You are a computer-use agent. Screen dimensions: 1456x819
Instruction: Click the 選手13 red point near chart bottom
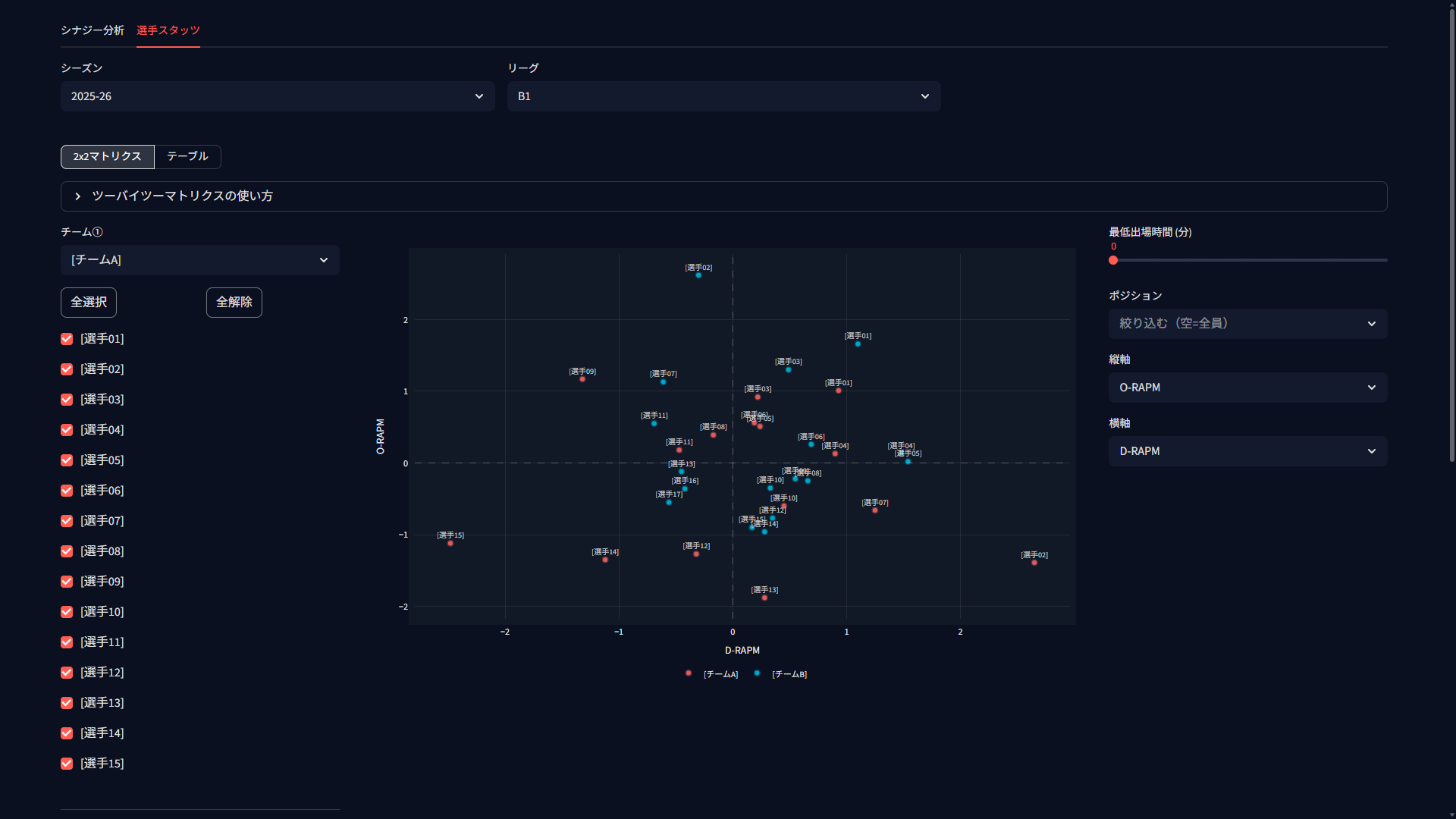coord(764,598)
